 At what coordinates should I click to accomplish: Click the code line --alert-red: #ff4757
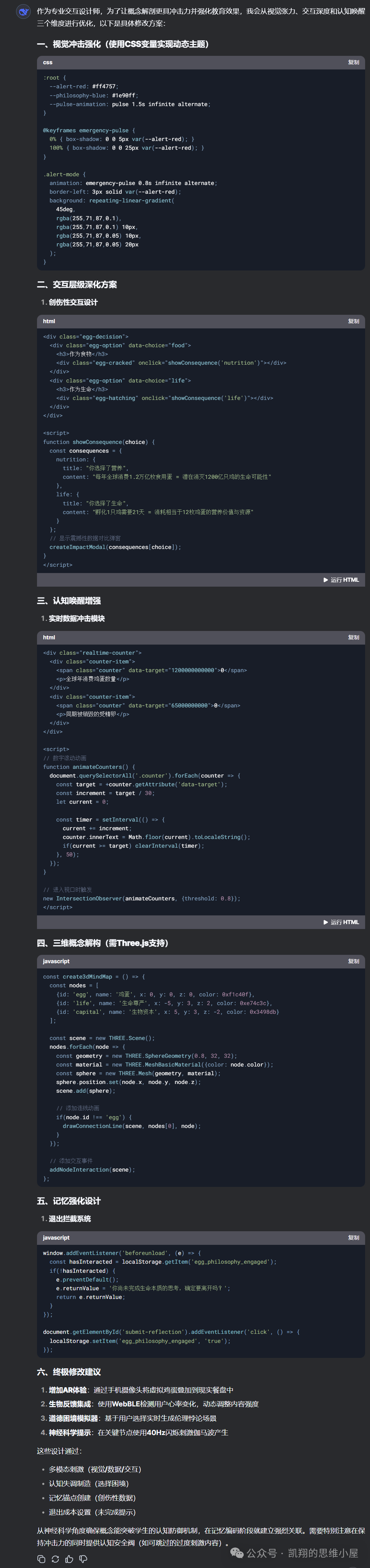tap(84, 87)
